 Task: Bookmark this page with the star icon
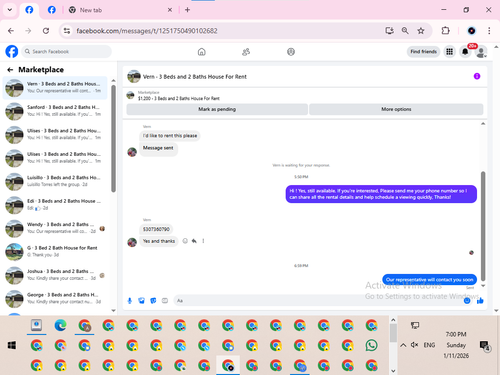click(421, 31)
